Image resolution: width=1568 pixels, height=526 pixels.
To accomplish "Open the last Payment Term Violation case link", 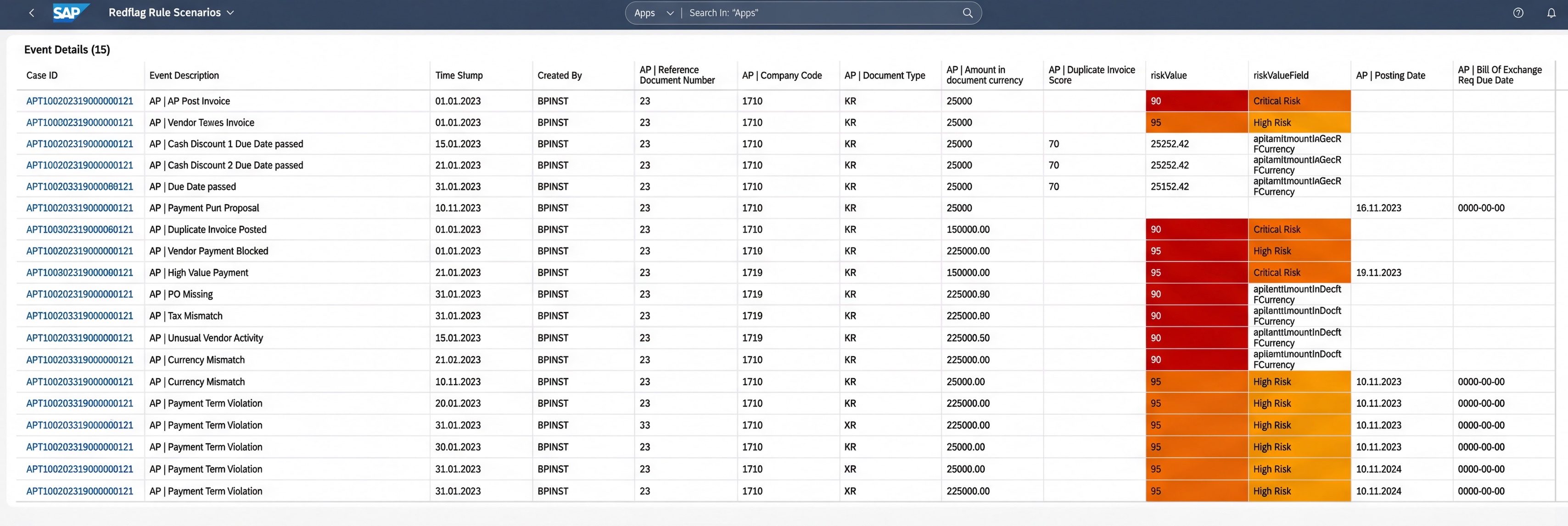I will (x=80, y=491).
